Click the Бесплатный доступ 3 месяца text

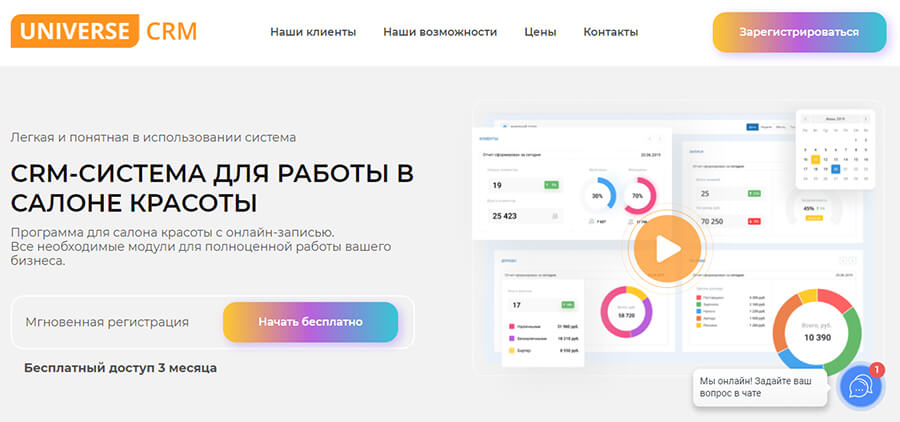tap(121, 368)
